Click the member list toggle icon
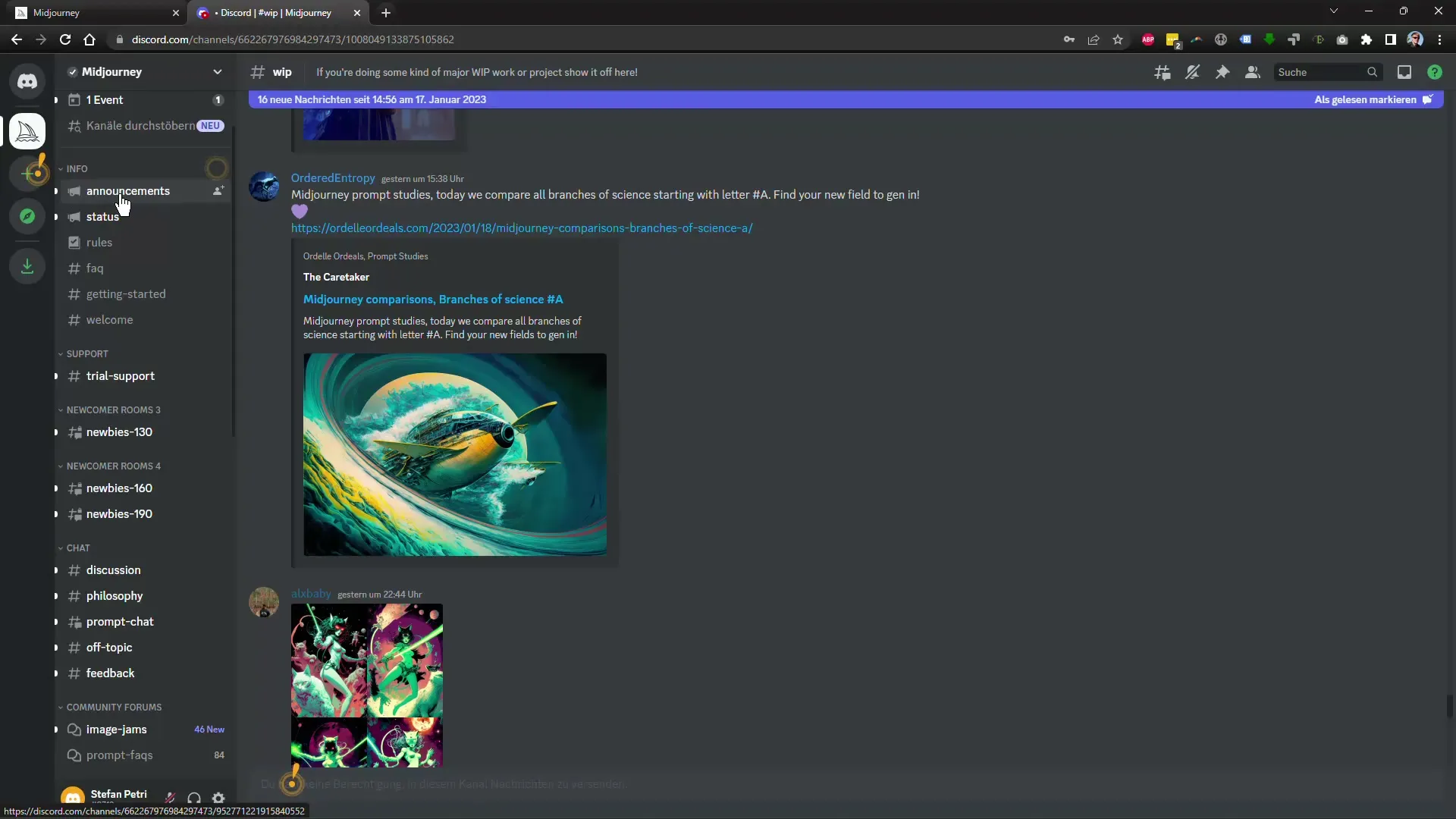The width and height of the screenshot is (1456, 819). (x=1251, y=71)
